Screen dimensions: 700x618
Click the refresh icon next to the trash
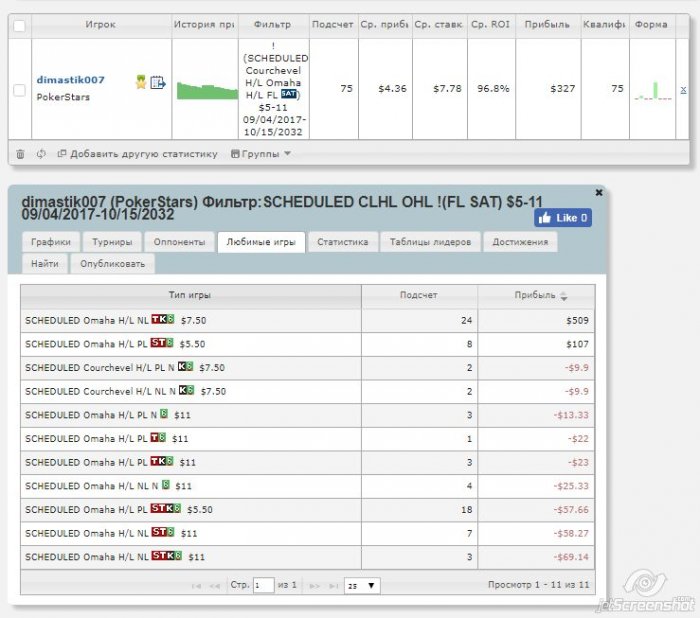41,154
